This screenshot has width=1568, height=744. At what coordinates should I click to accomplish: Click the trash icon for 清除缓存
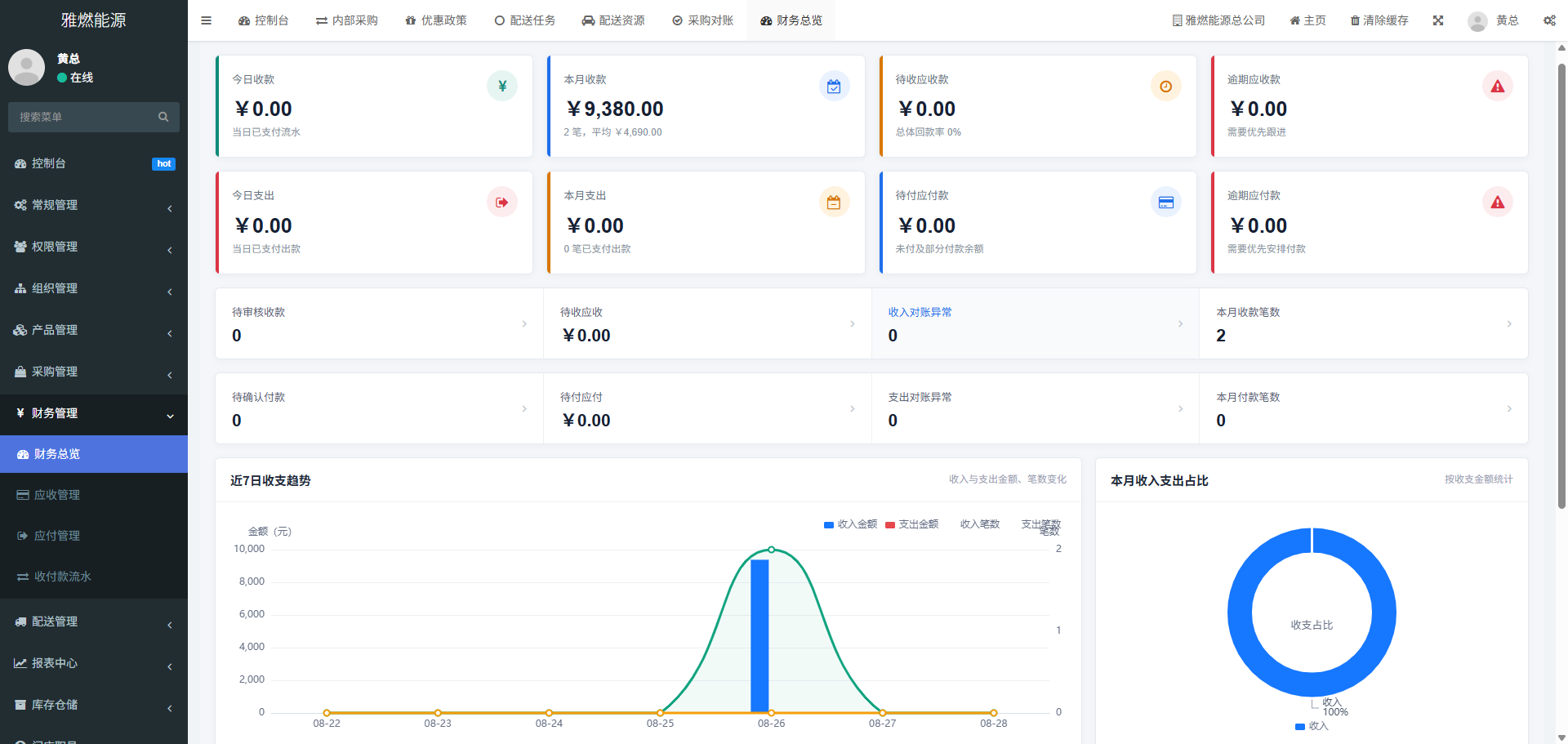coord(1355,20)
